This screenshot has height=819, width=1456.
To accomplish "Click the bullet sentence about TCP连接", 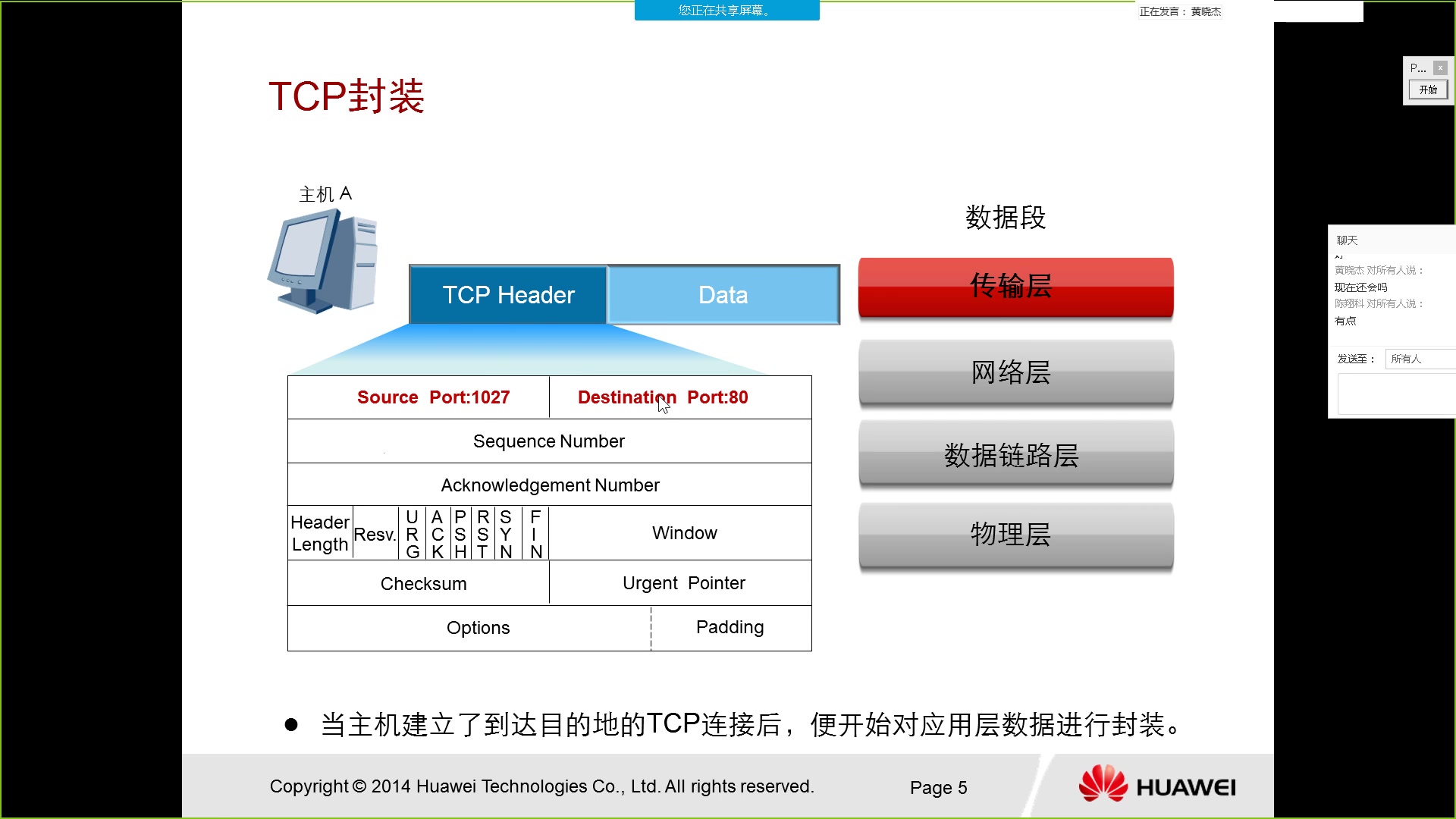I will tap(751, 725).
